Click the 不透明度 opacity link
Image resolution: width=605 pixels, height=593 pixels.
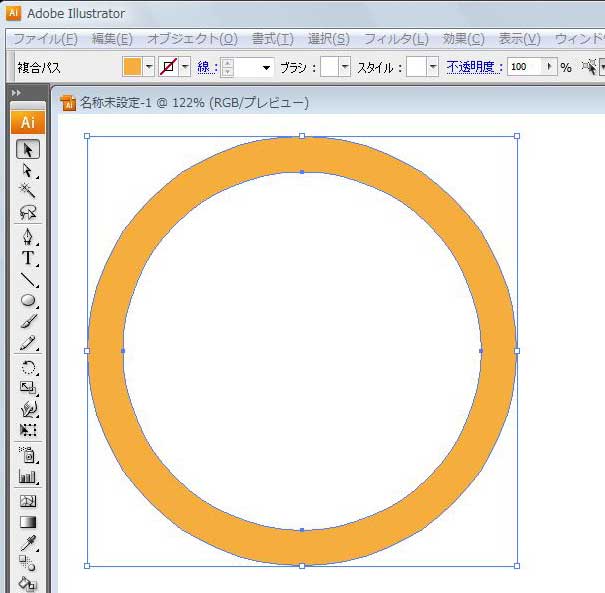pos(473,67)
